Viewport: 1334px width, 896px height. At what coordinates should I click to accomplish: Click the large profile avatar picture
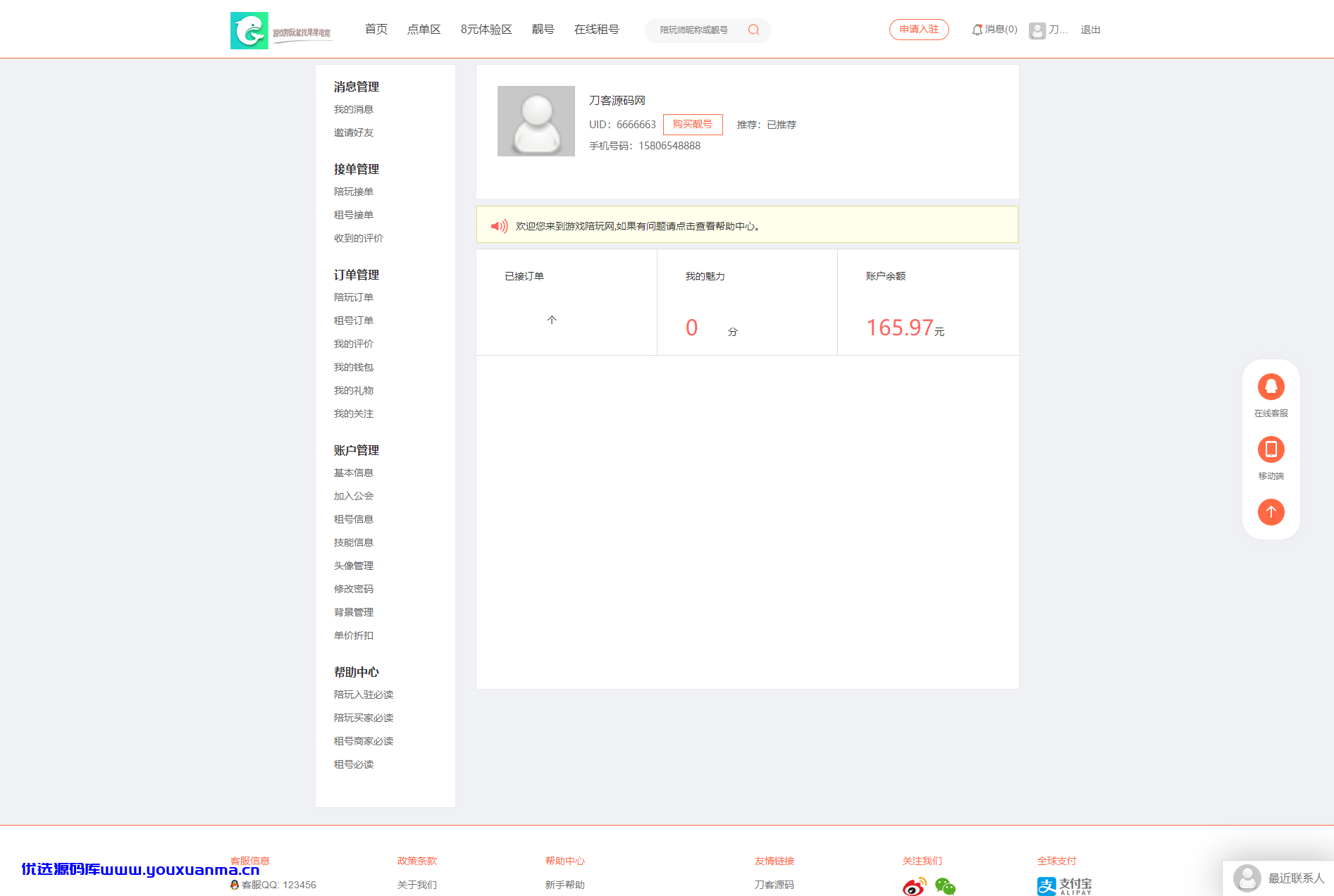[x=536, y=121]
